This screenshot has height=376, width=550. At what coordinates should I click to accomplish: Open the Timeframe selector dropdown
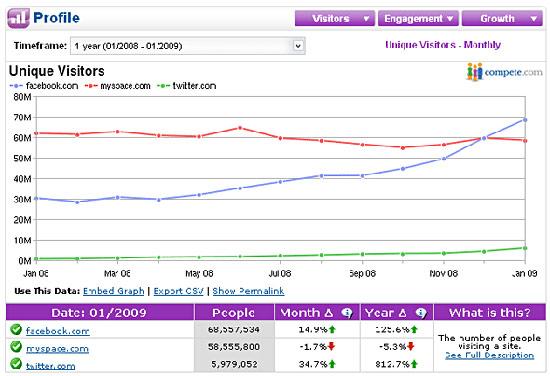pos(188,46)
